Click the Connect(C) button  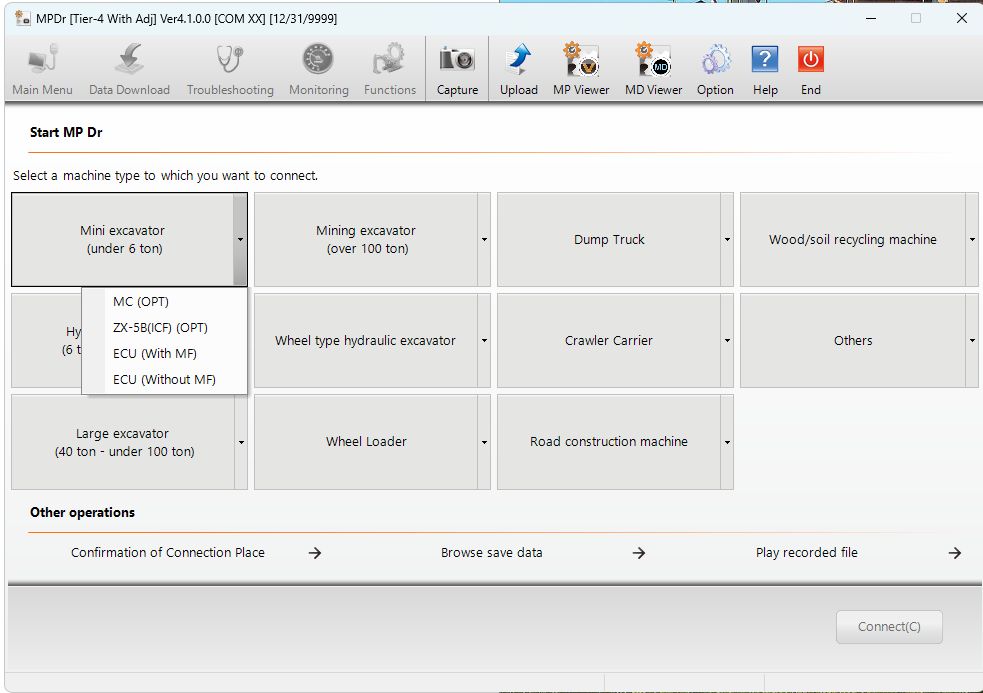889,627
